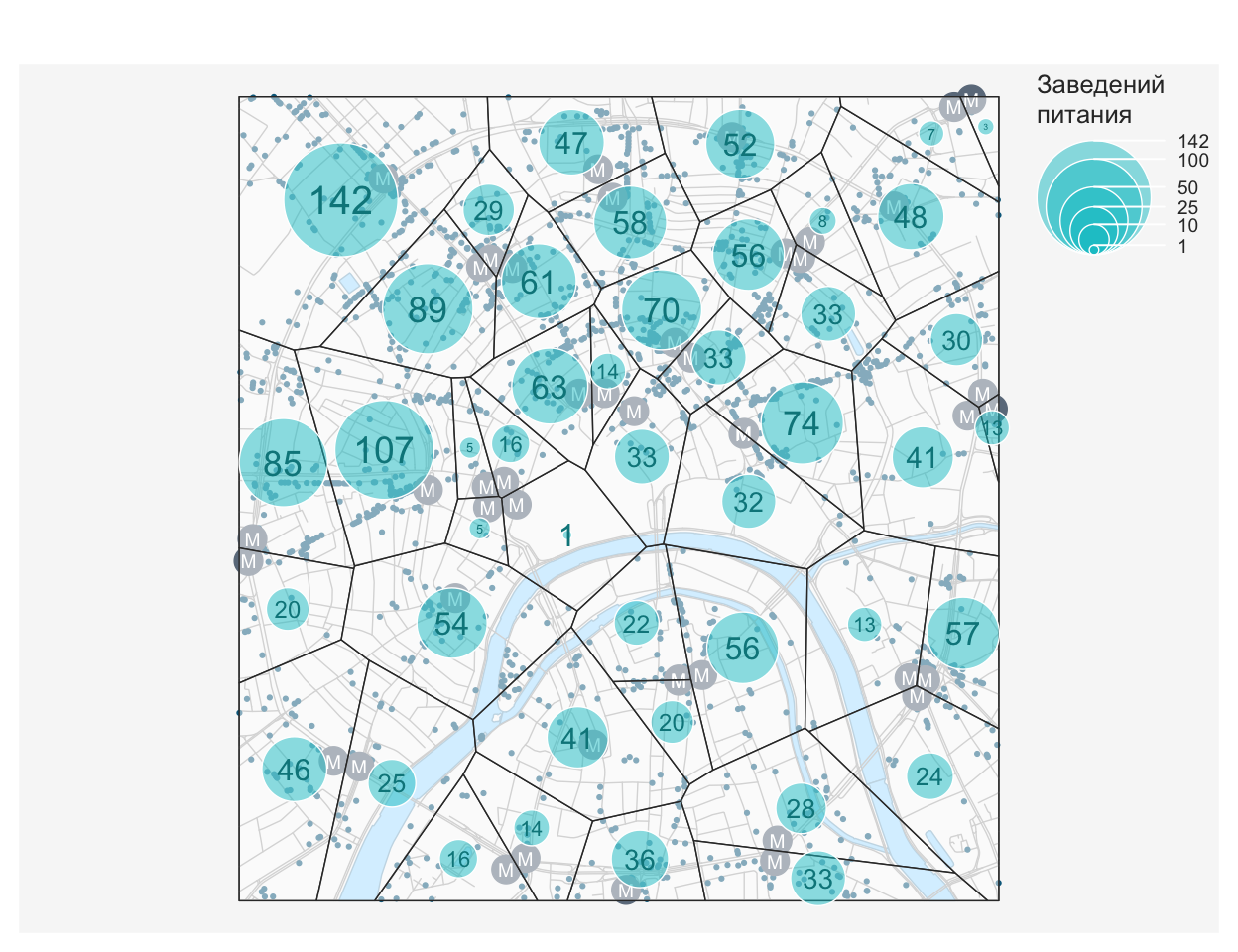Image resolution: width=1238 pixels, height=952 pixels.
Task: Click the metro marker directly below bubble 14 near 63
Action: 605,394
